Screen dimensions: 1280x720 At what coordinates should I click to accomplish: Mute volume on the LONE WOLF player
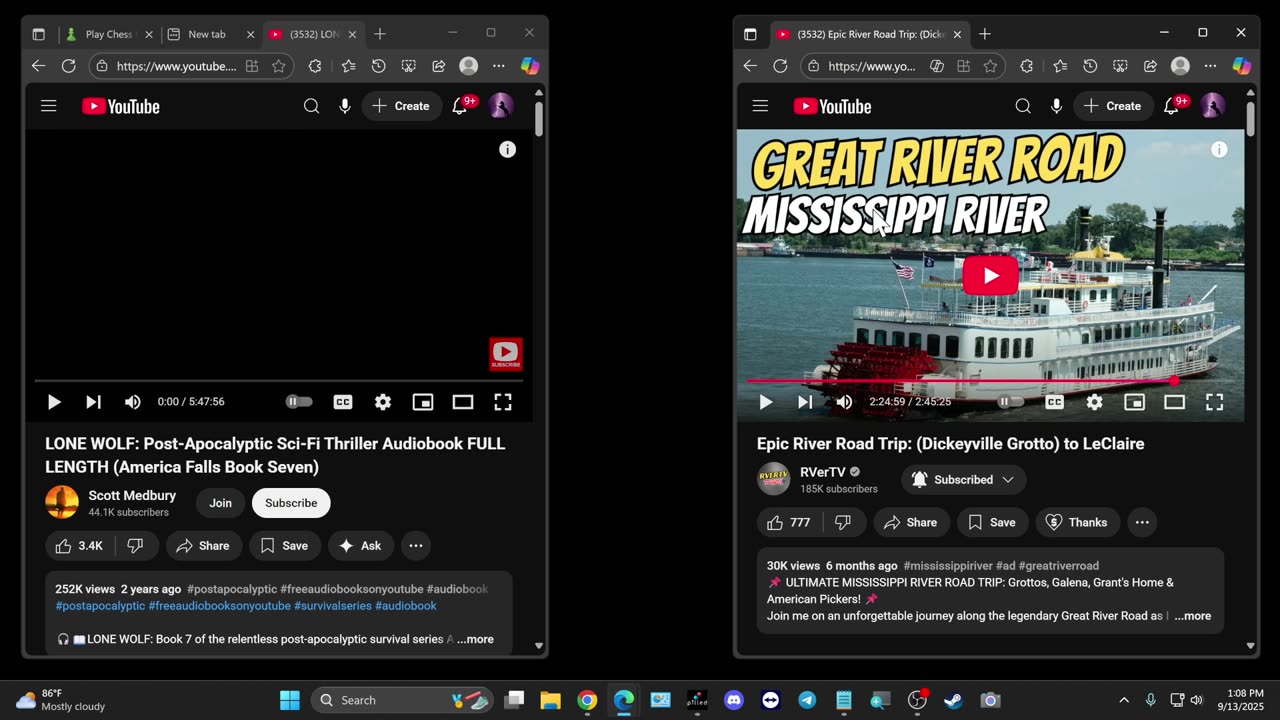(132, 402)
